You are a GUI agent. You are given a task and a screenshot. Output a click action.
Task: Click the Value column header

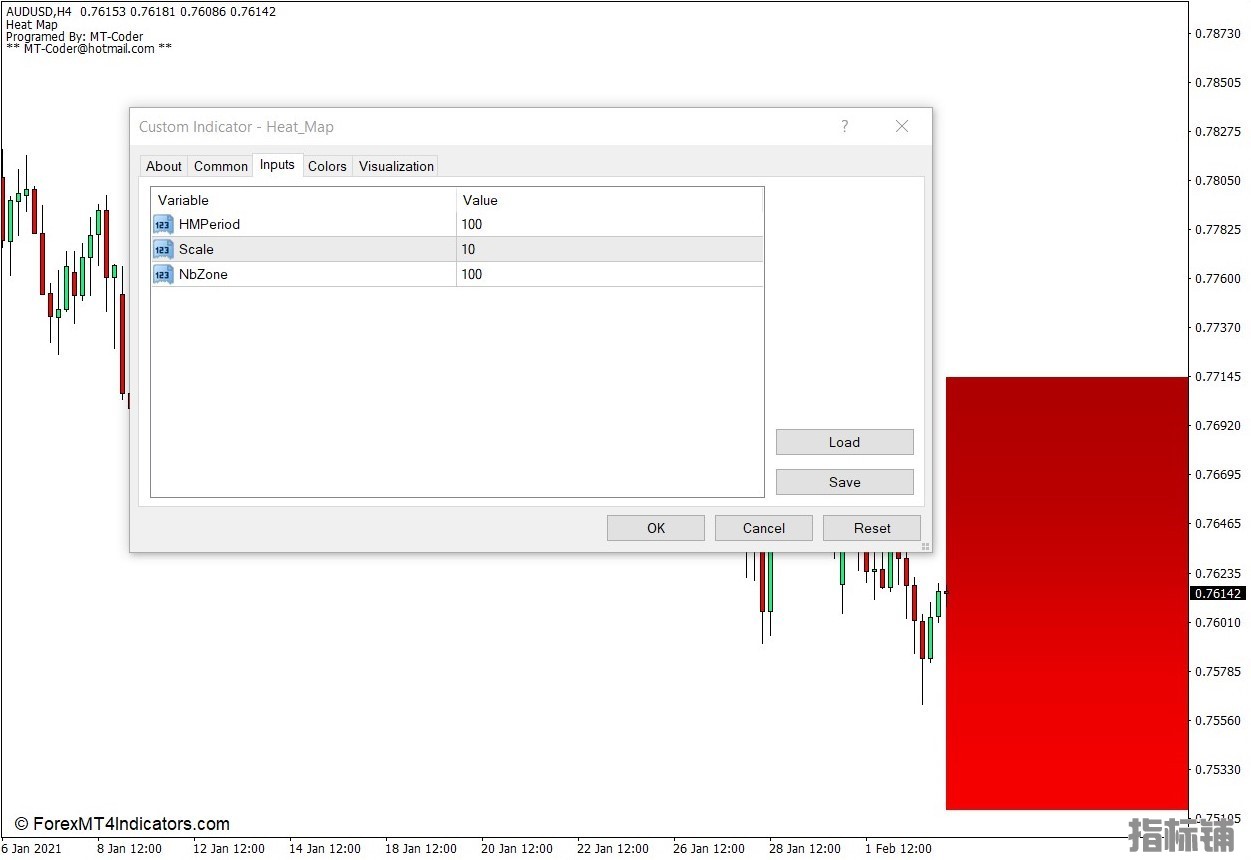610,200
